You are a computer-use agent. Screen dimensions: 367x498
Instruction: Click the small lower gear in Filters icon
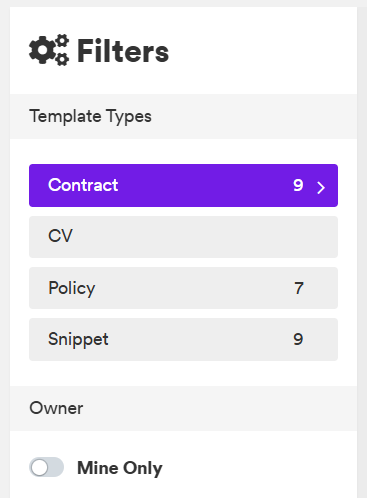[62, 59]
